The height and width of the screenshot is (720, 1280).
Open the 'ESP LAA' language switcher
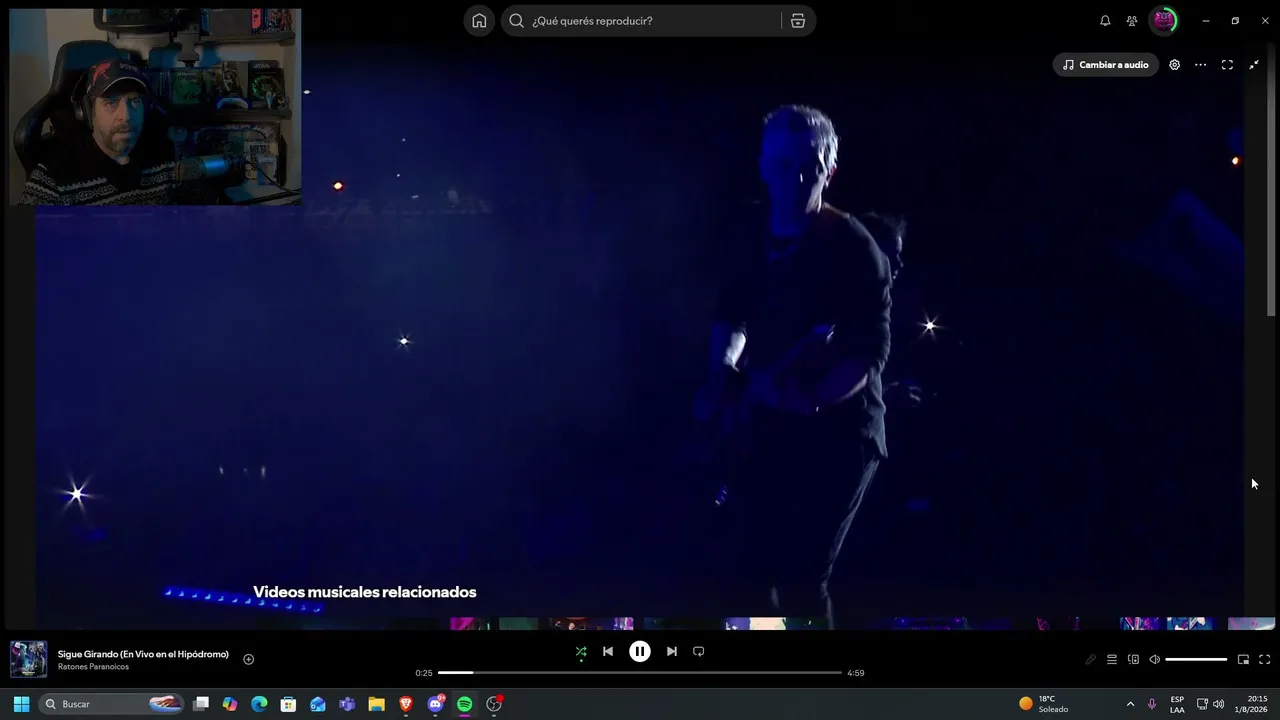point(1177,704)
